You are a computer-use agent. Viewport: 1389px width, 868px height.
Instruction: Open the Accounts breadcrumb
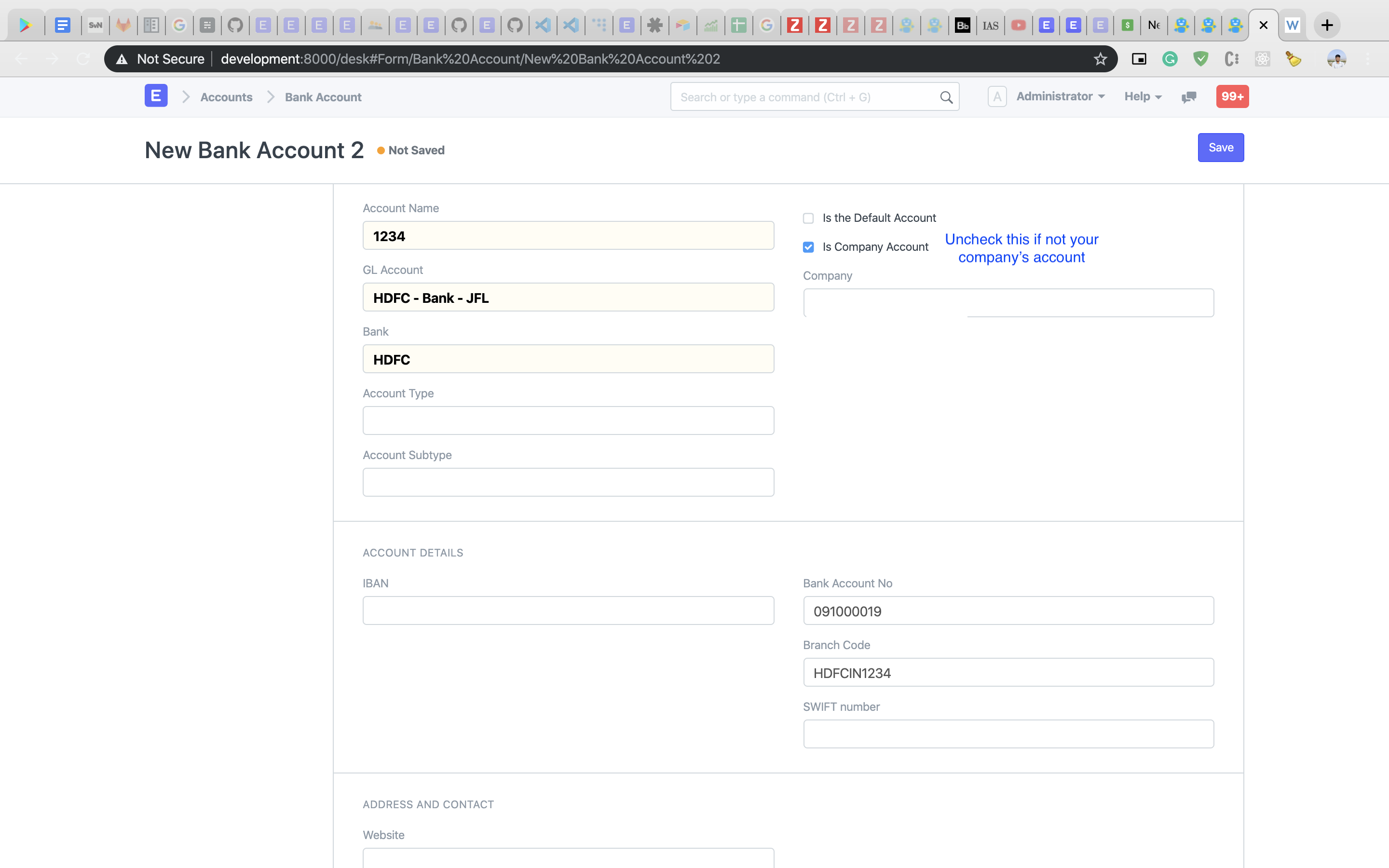(226, 97)
